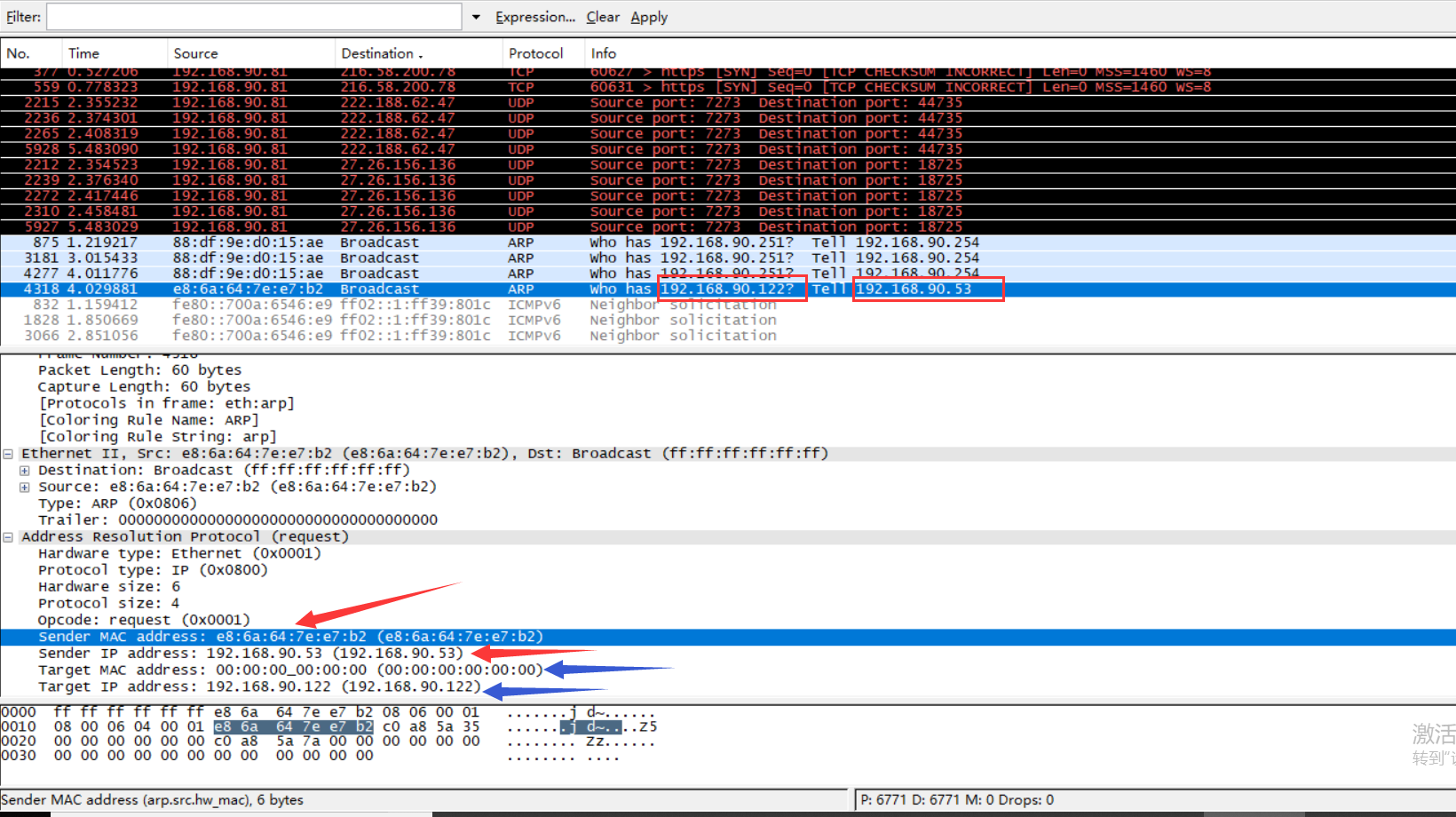This screenshot has width=1456, height=817.
Task: Select packet 5928 UDP row
Action: click(728, 149)
